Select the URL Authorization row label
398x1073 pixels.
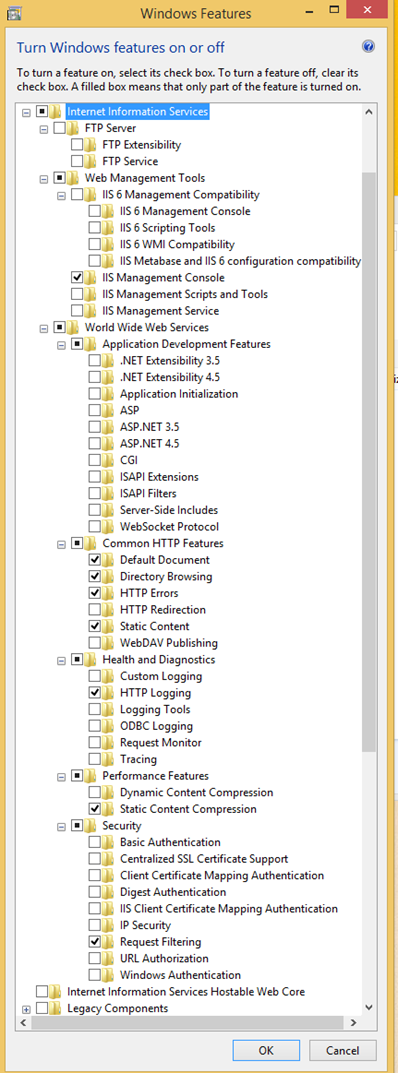tap(164, 958)
